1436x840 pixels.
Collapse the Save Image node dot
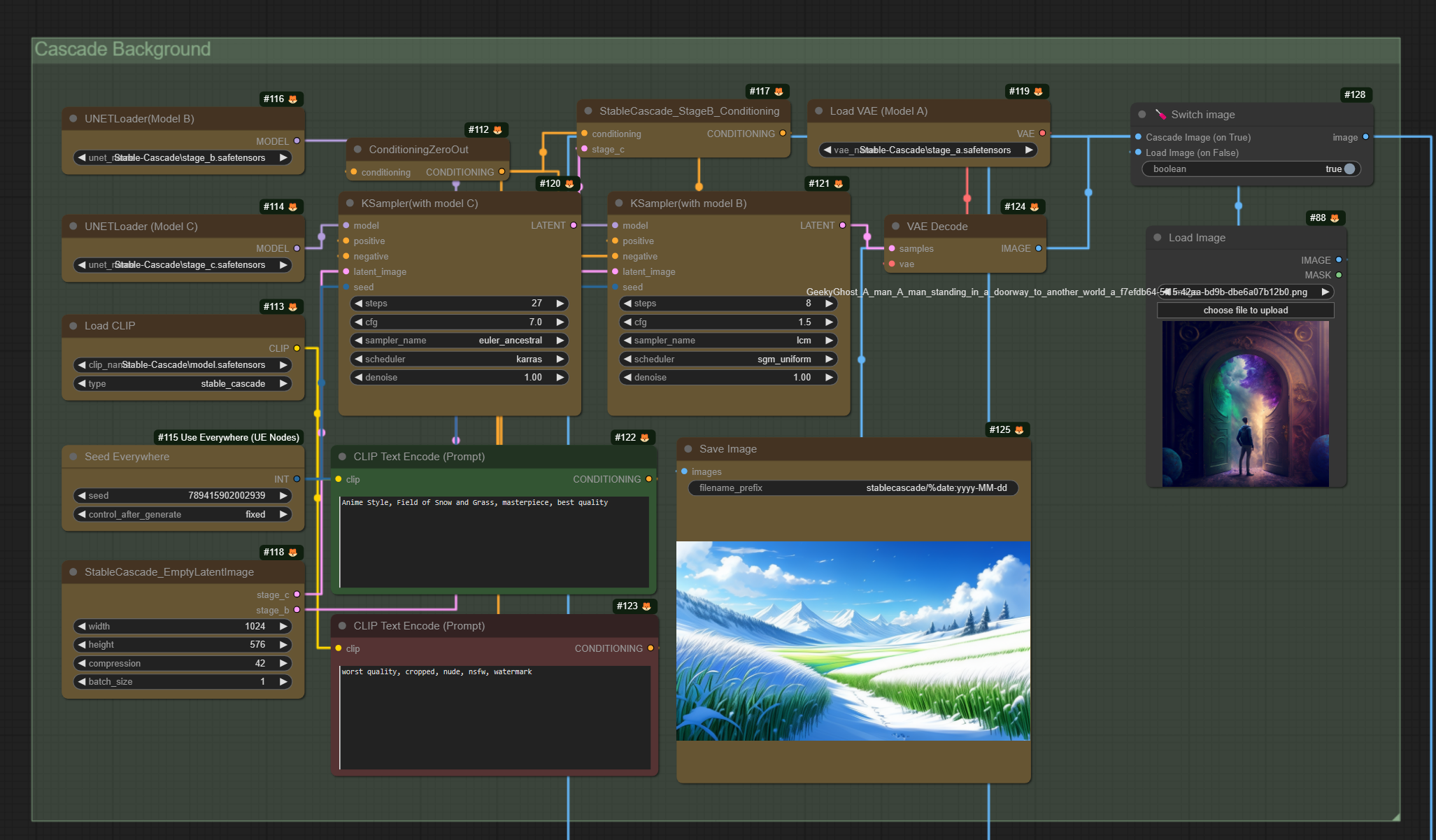pyautogui.click(x=688, y=449)
